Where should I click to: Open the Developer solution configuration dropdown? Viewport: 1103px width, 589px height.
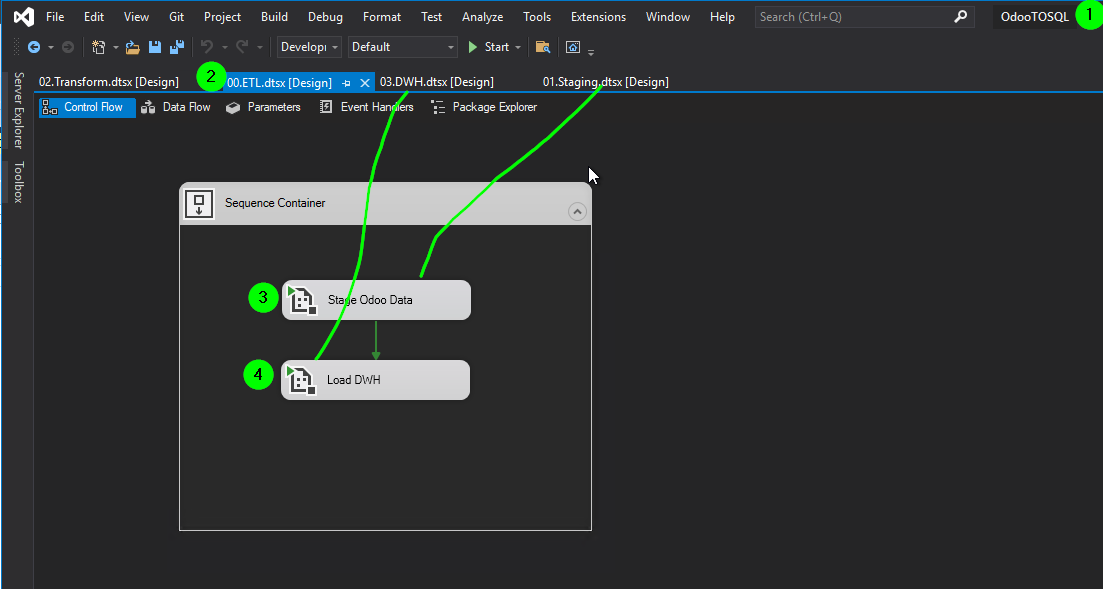(310, 47)
